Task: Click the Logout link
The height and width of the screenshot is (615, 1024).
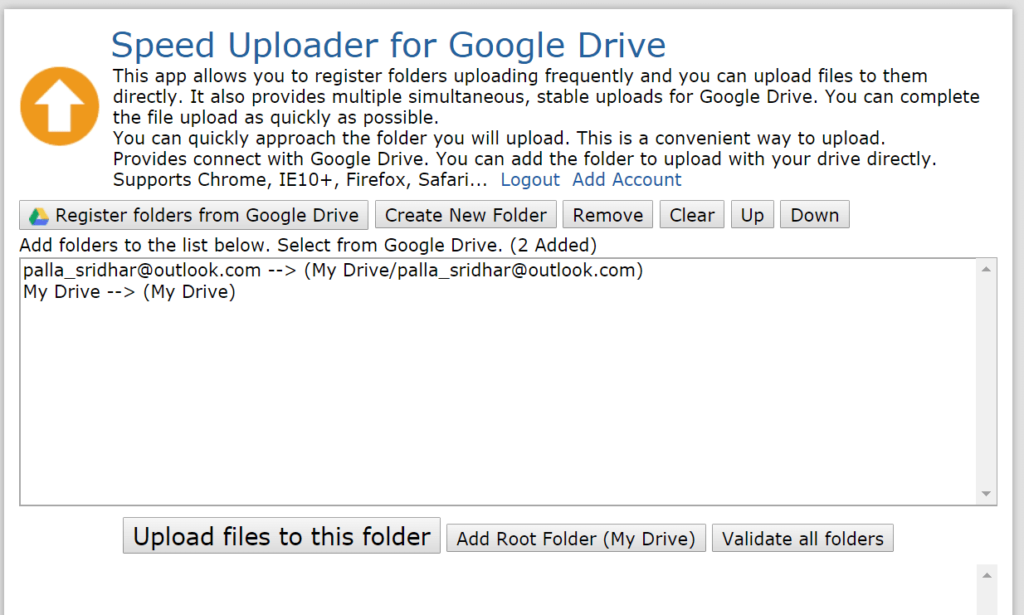Action: (530, 180)
